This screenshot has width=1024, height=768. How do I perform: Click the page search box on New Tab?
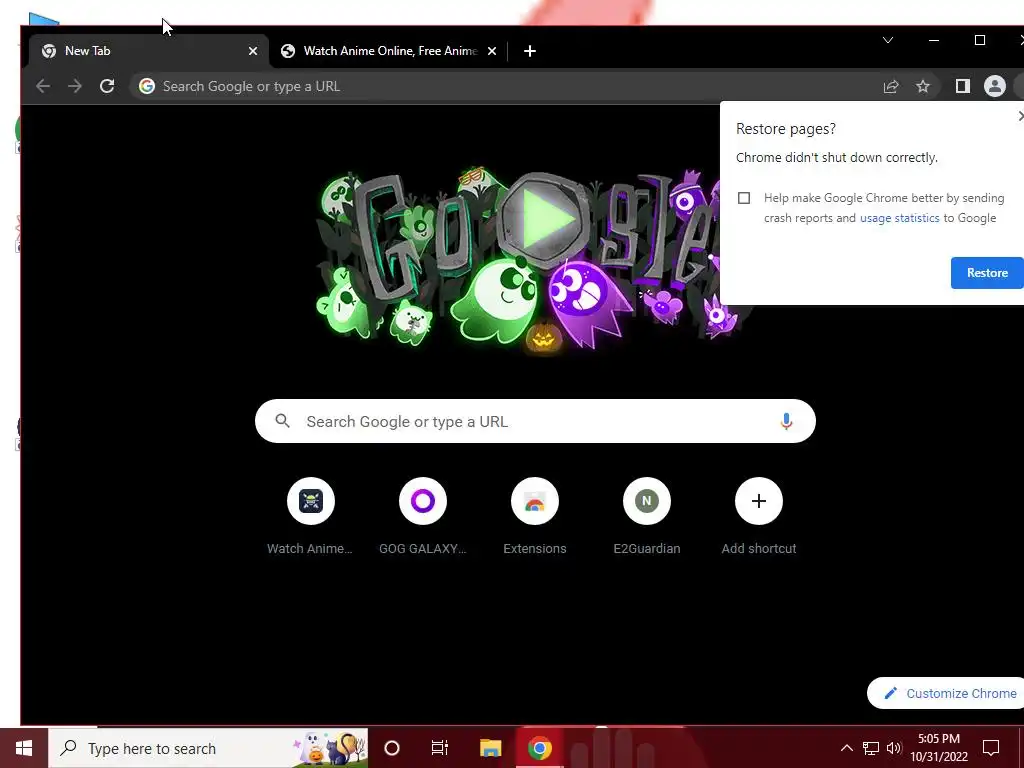pyautogui.click(x=535, y=421)
